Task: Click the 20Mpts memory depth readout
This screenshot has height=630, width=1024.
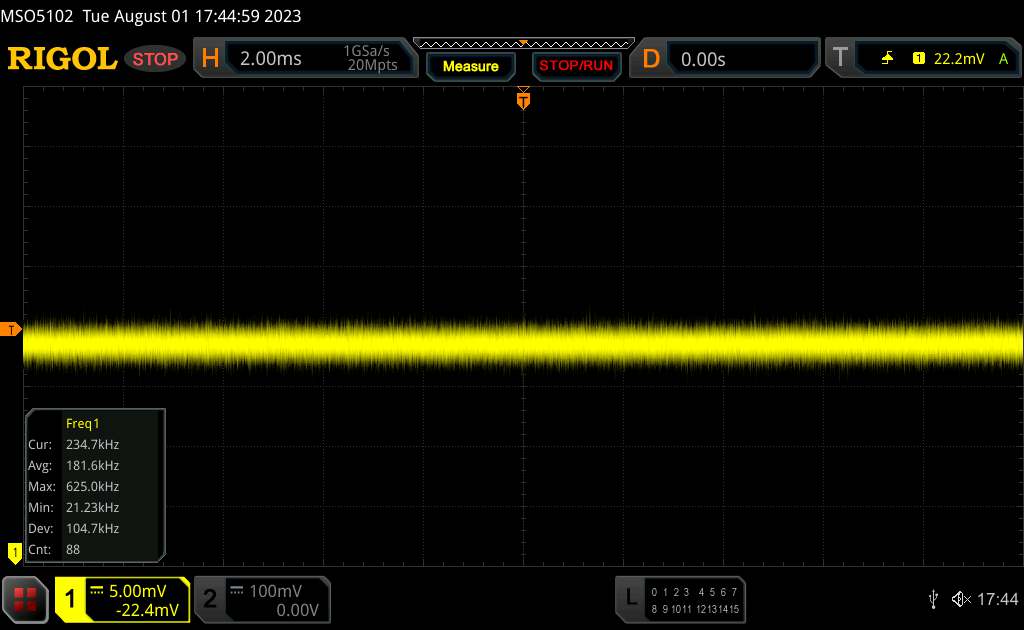Action: [x=372, y=65]
